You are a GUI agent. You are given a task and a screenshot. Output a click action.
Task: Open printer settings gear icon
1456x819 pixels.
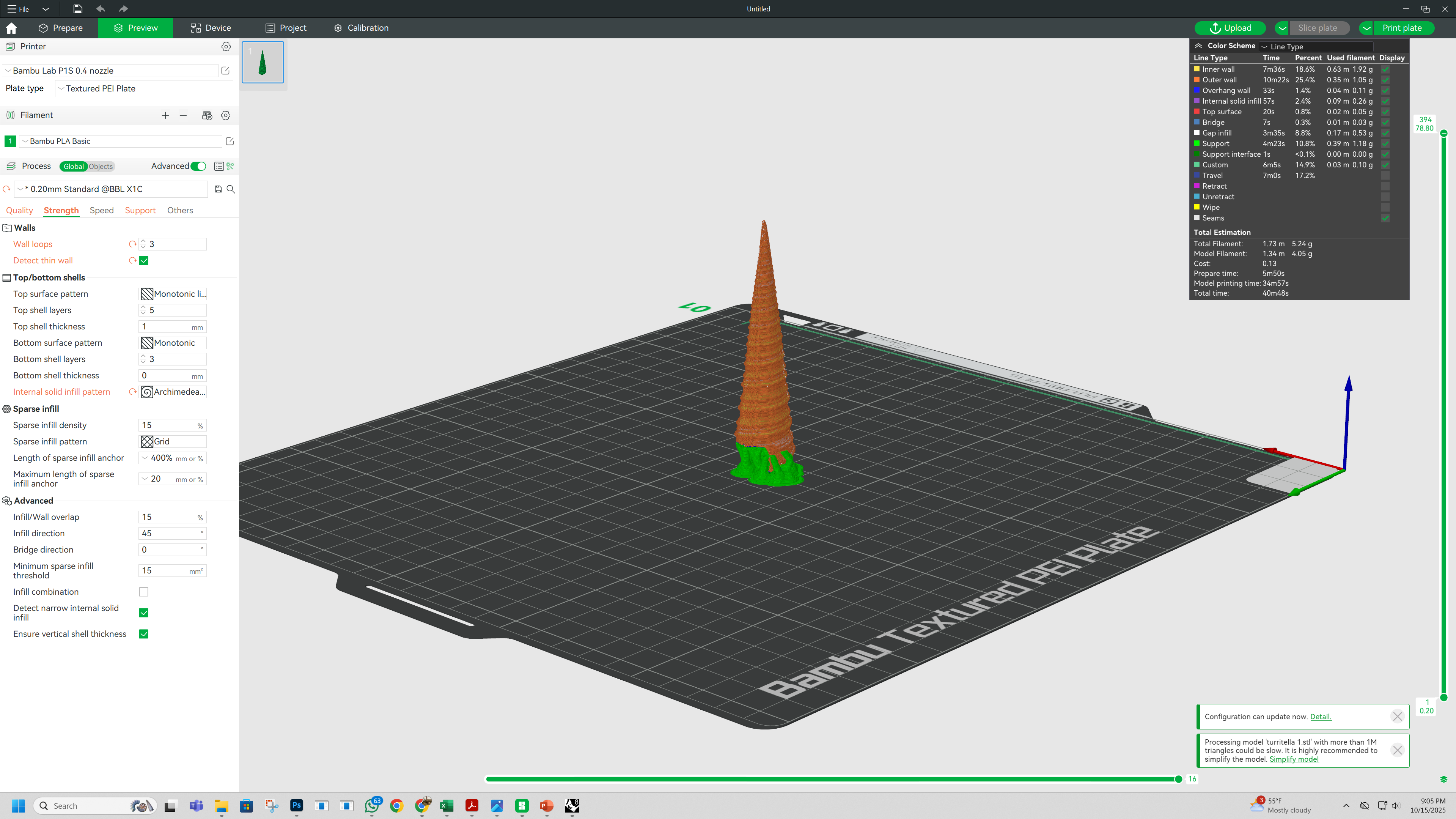click(225, 46)
